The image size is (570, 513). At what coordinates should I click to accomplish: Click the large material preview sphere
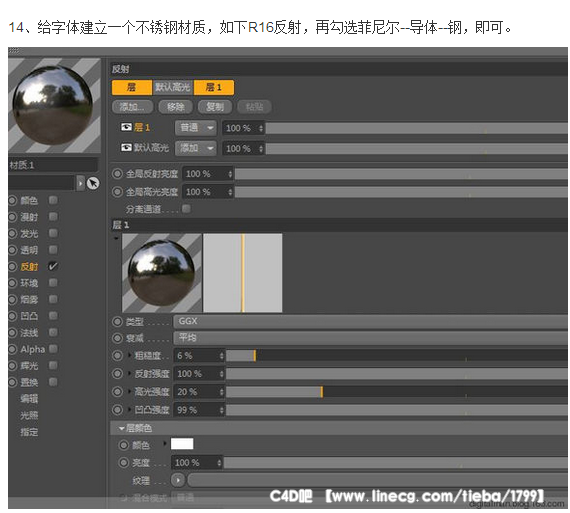coord(54,105)
